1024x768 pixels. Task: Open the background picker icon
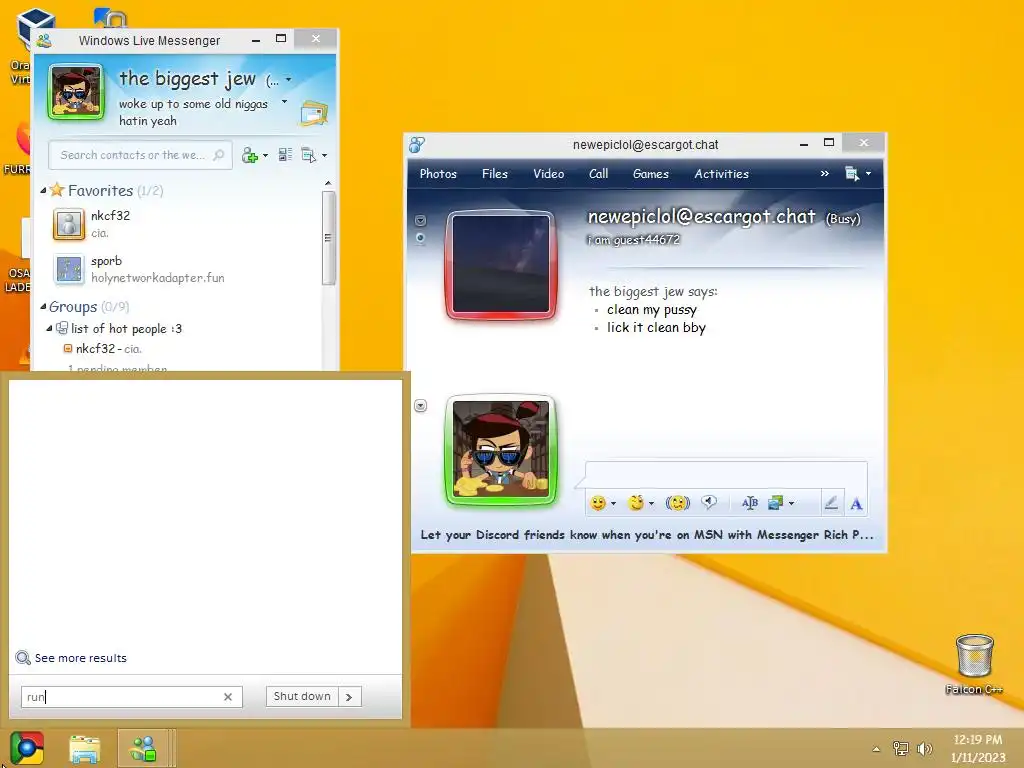point(775,503)
